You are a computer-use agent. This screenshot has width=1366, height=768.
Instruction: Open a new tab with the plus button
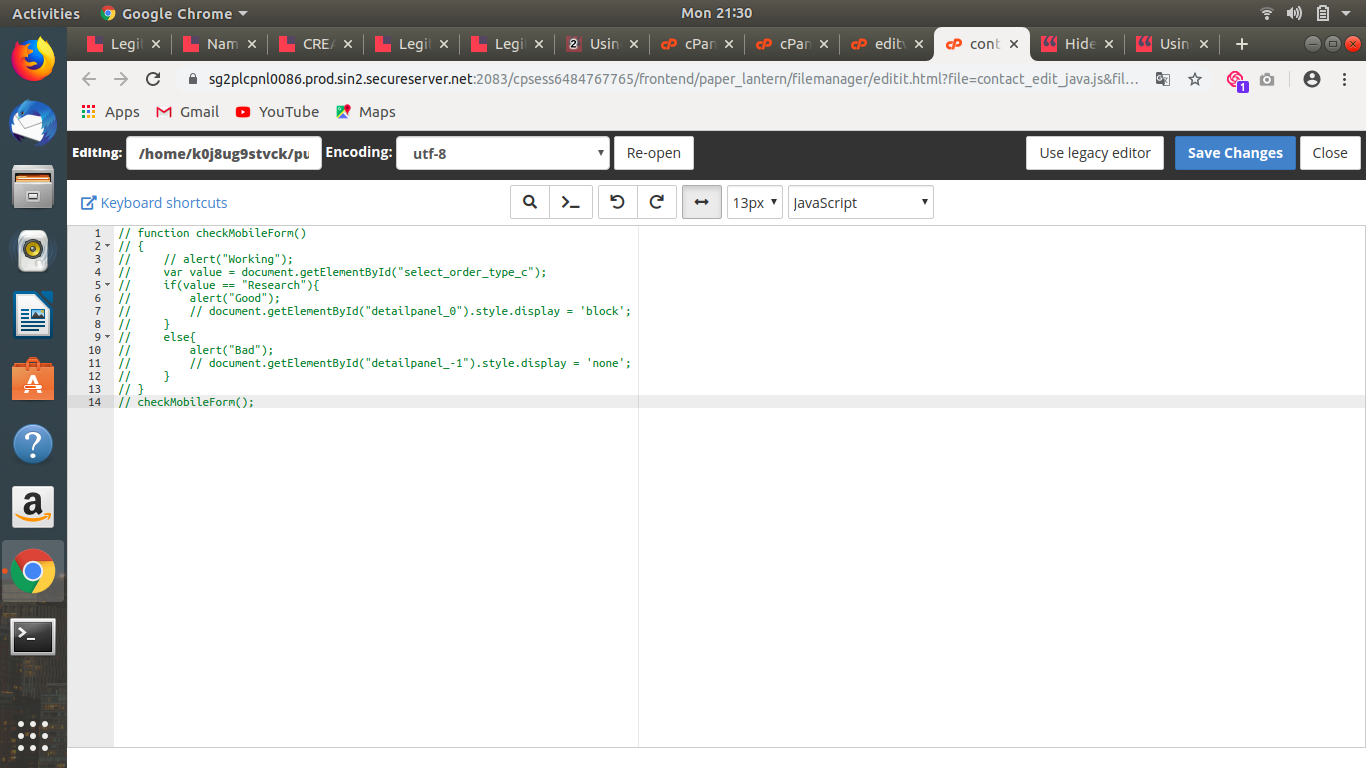pos(1242,44)
